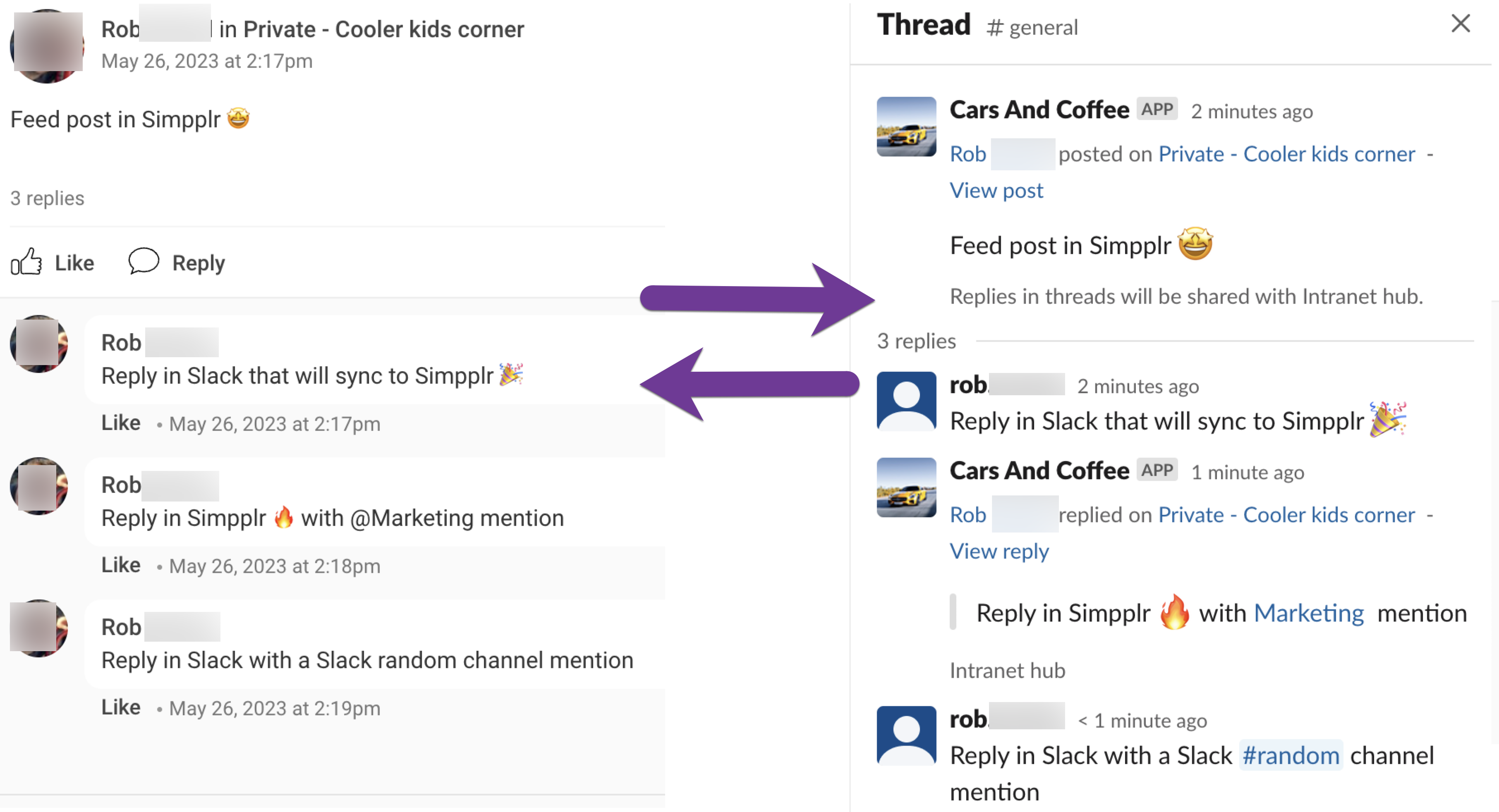
Task: Click the '1 minute ago' timestamp in thread
Action: click(1248, 472)
